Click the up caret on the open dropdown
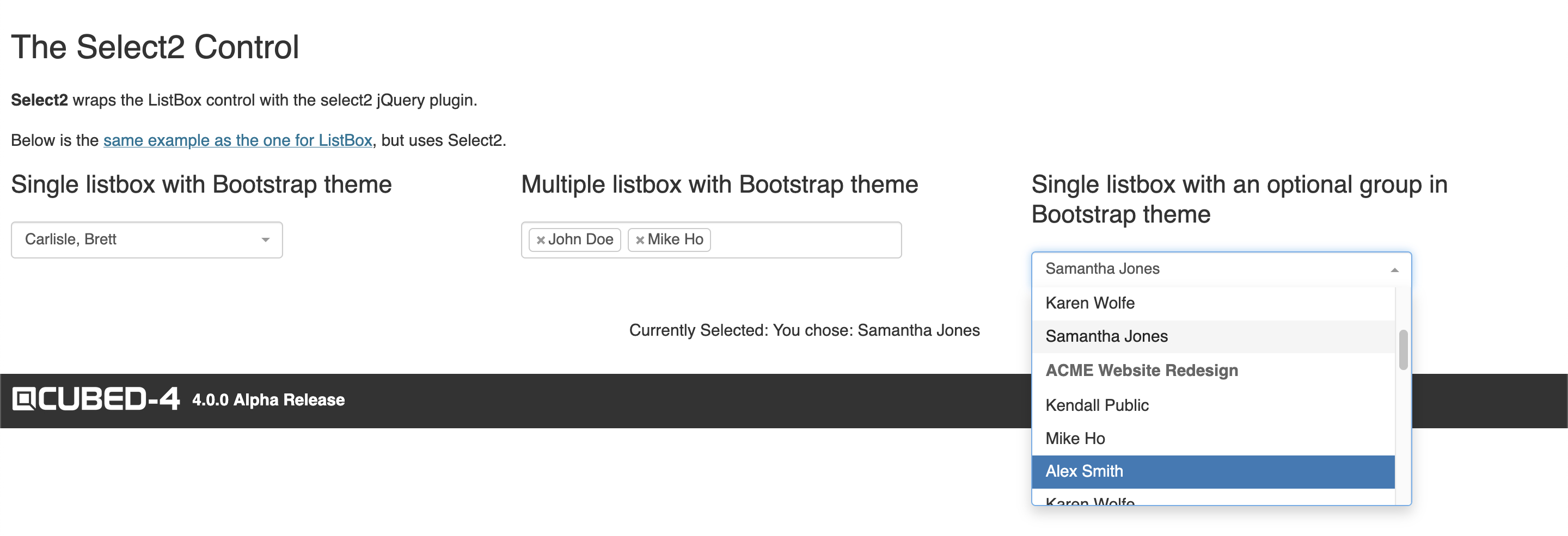Viewport: 1568px width, 536px height. tap(1394, 270)
